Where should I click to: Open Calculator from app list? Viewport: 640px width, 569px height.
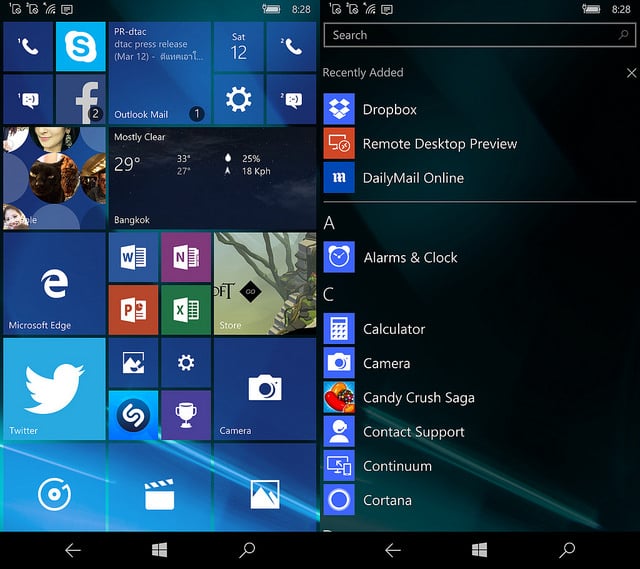click(480, 329)
